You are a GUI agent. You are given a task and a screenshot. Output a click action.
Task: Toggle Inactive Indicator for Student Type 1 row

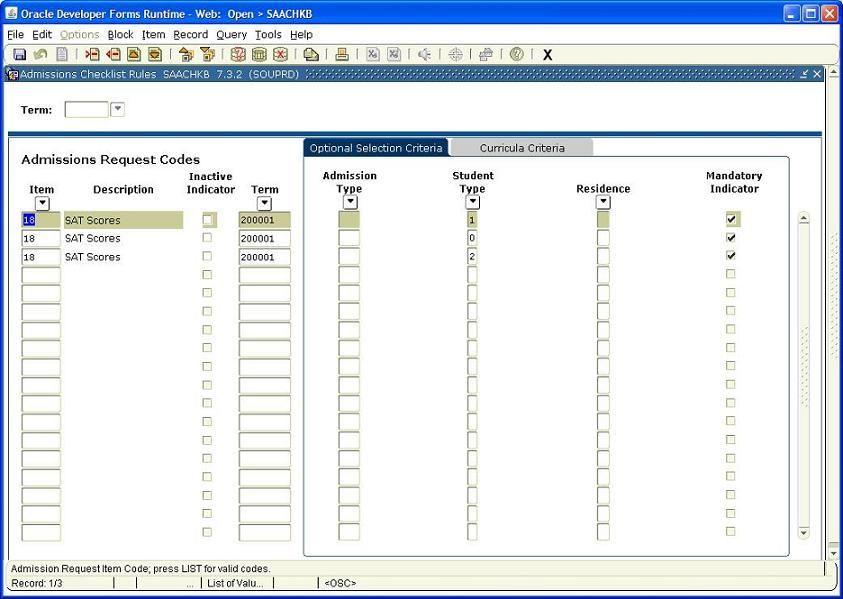208,219
